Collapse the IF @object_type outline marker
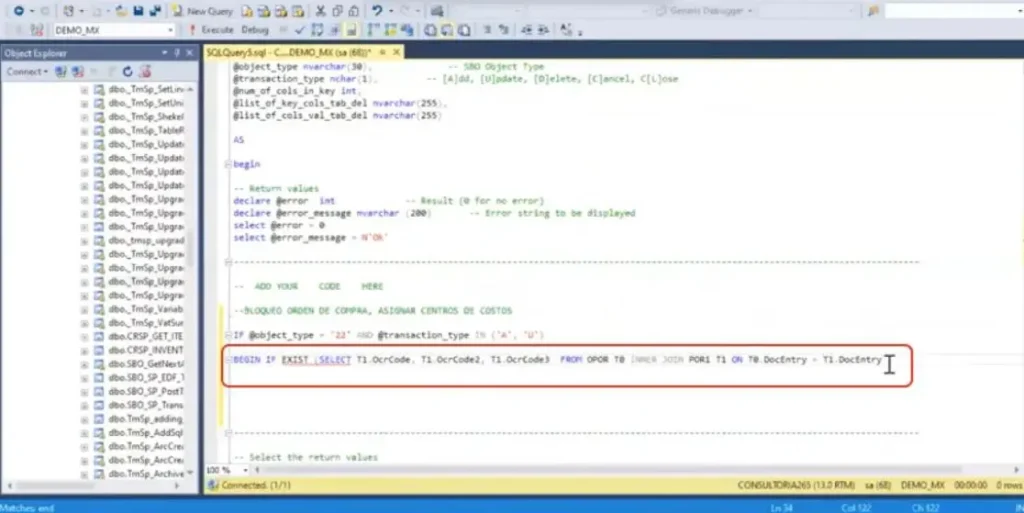Image resolution: width=1024 pixels, height=513 pixels. click(228, 335)
